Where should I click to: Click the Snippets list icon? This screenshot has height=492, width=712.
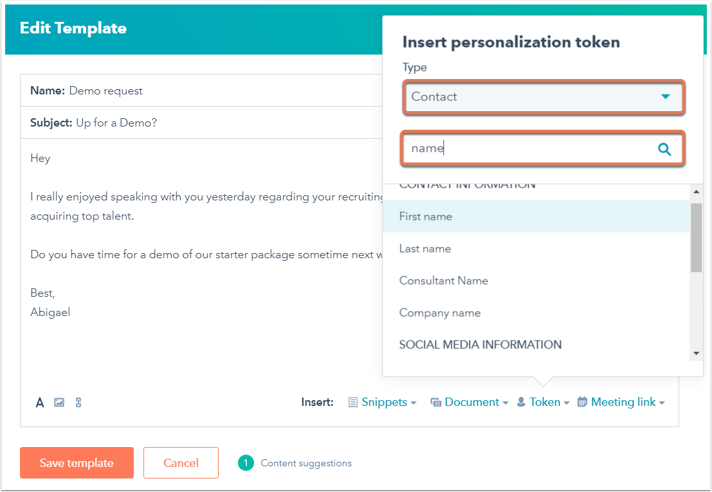pos(353,402)
